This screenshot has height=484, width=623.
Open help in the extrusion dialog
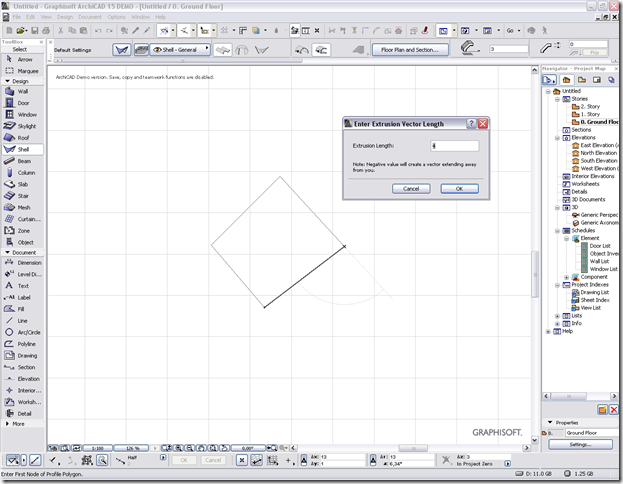[471, 124]
